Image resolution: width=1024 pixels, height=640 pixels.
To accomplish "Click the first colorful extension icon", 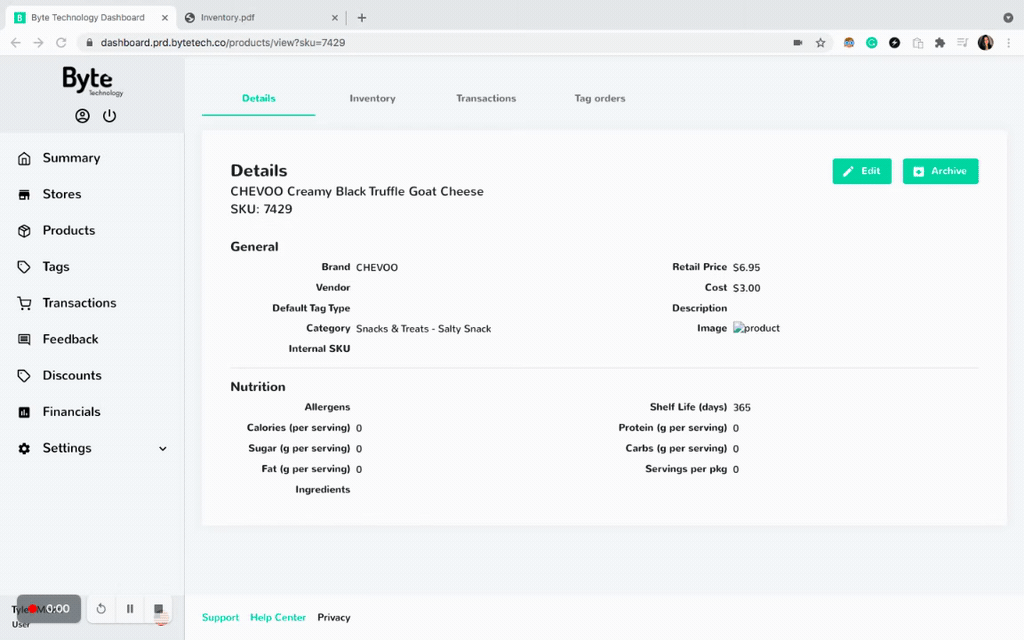I will point(849,42).
